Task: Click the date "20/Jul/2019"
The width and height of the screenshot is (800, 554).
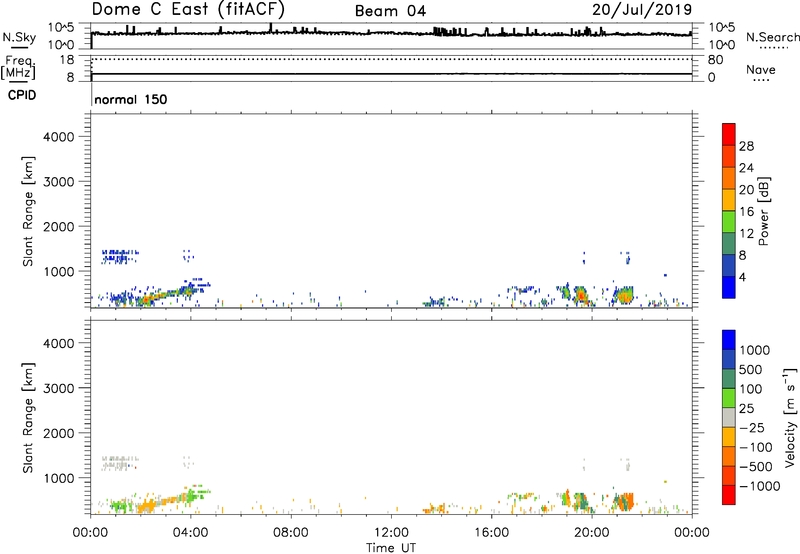Action: pyautogui.click(x=642, y=10)
